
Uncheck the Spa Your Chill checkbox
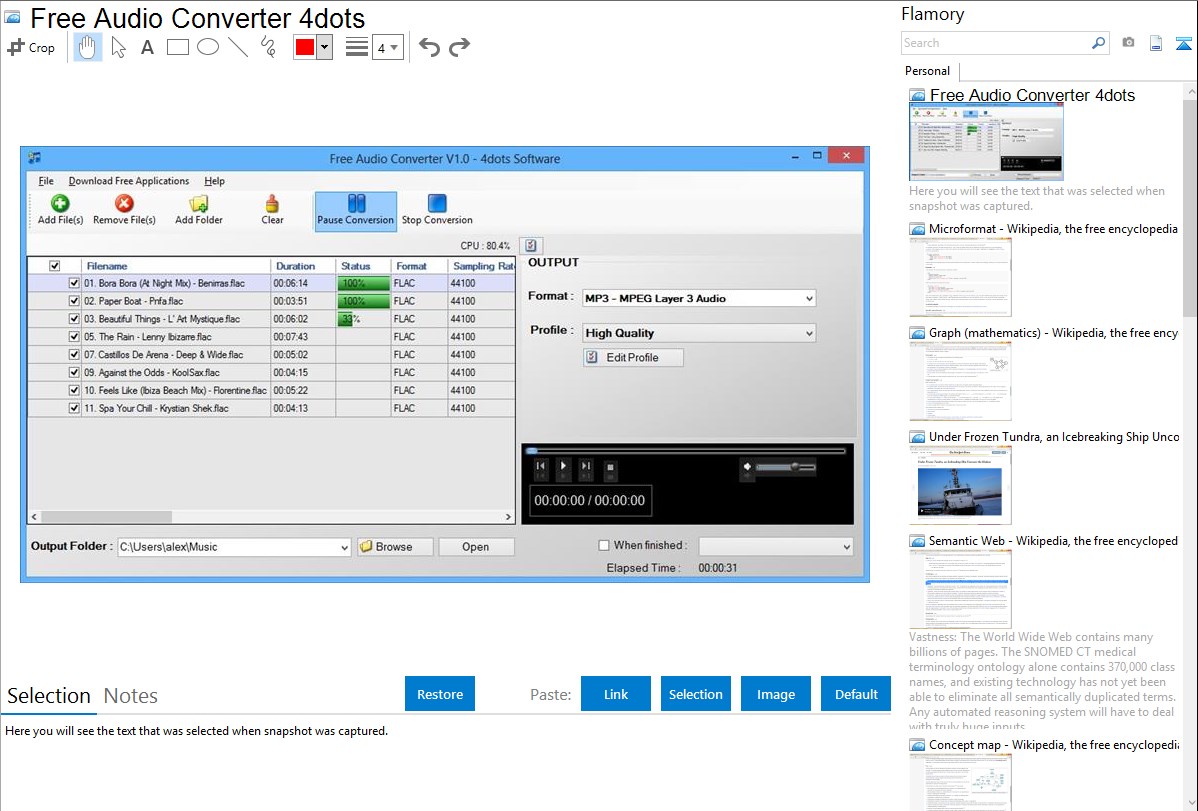(74, 408)
